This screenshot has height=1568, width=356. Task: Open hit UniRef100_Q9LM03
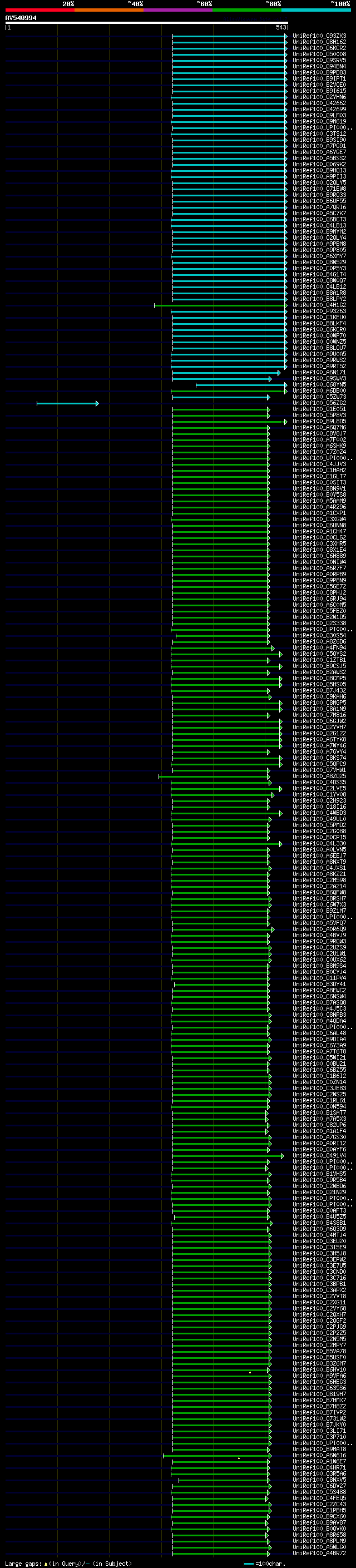coord(319,115)
